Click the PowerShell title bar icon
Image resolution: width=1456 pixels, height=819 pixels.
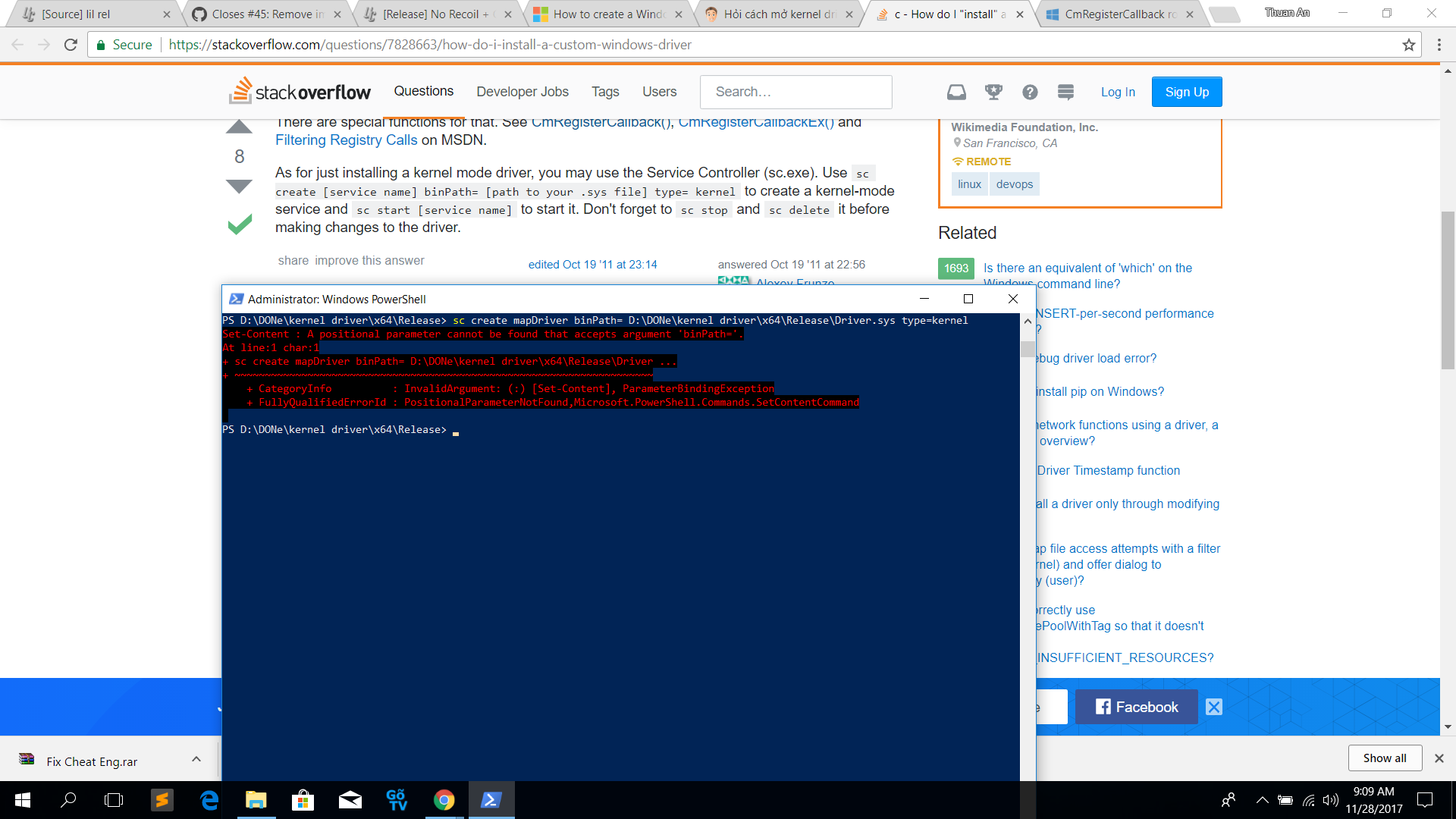(x=236, y=299)
